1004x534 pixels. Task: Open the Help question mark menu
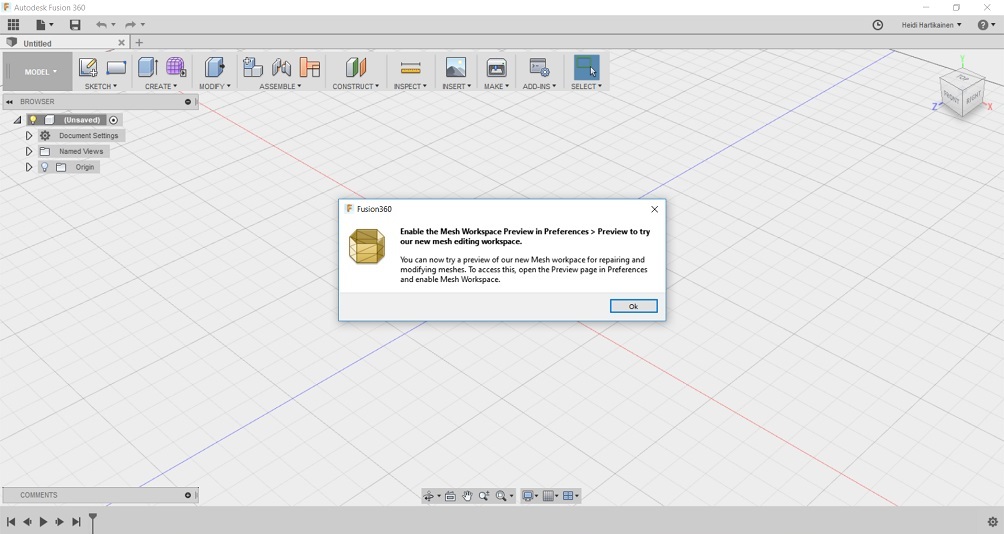click(x=986, y=24)
